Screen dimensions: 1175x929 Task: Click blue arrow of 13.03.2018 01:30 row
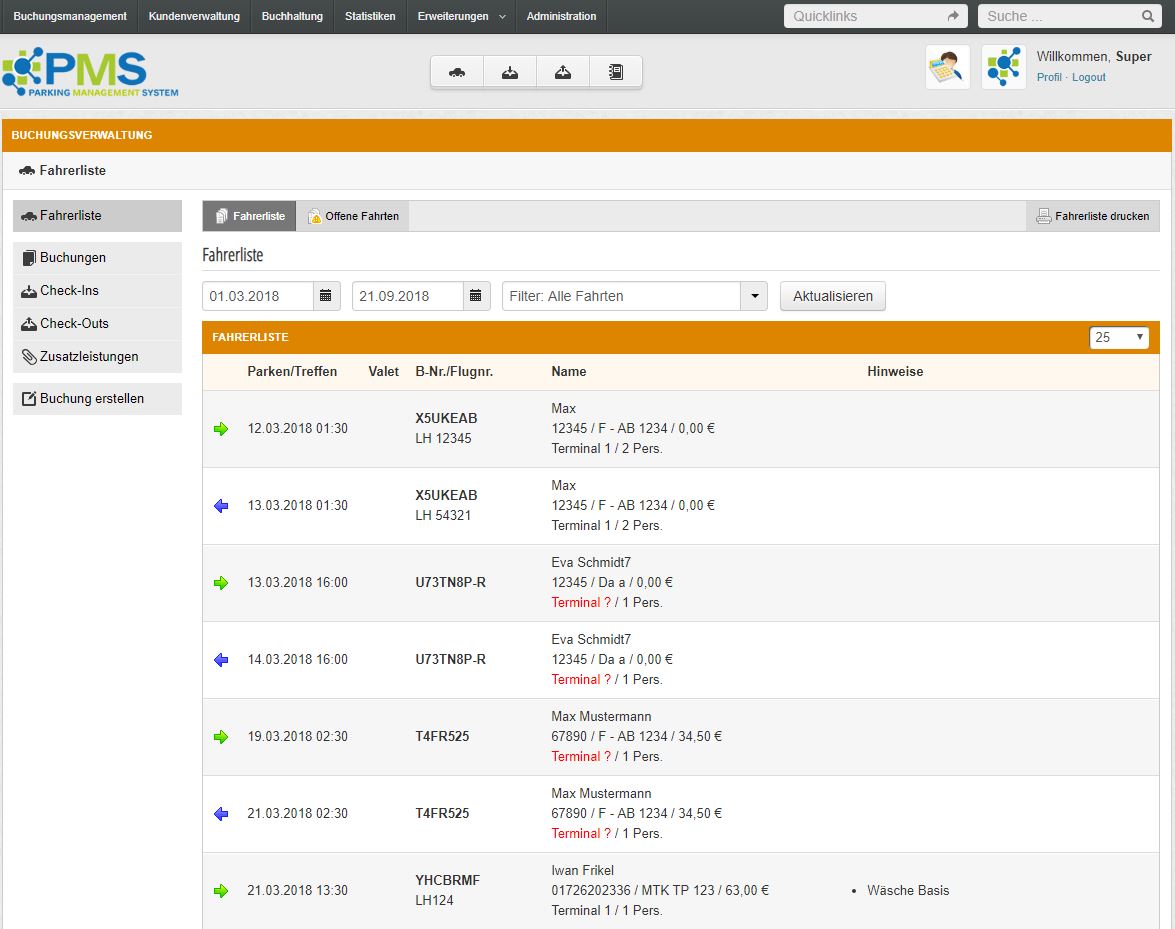point(221,506)
